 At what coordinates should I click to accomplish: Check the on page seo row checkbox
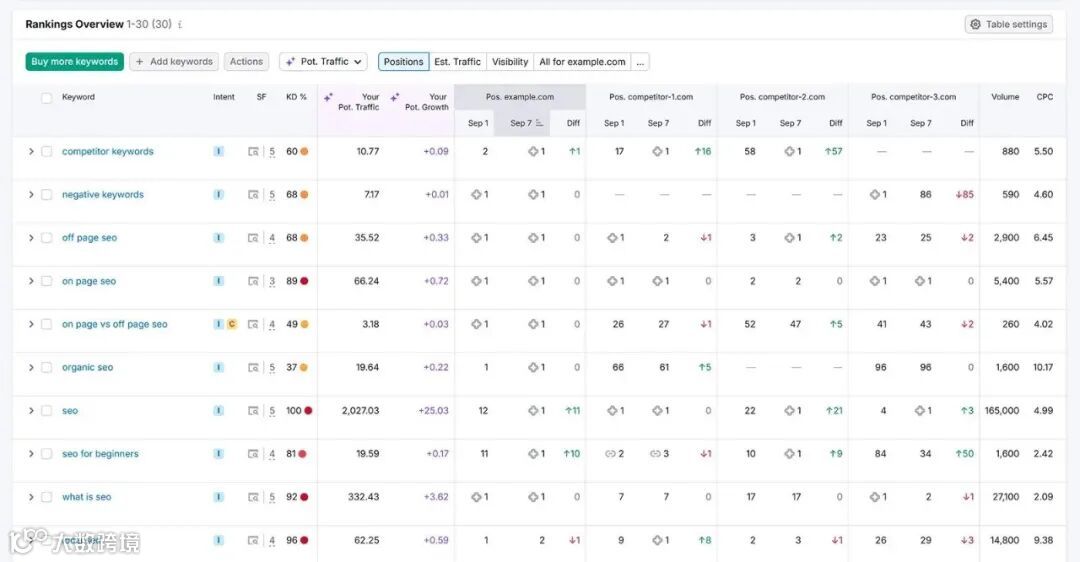coord(46,281)
